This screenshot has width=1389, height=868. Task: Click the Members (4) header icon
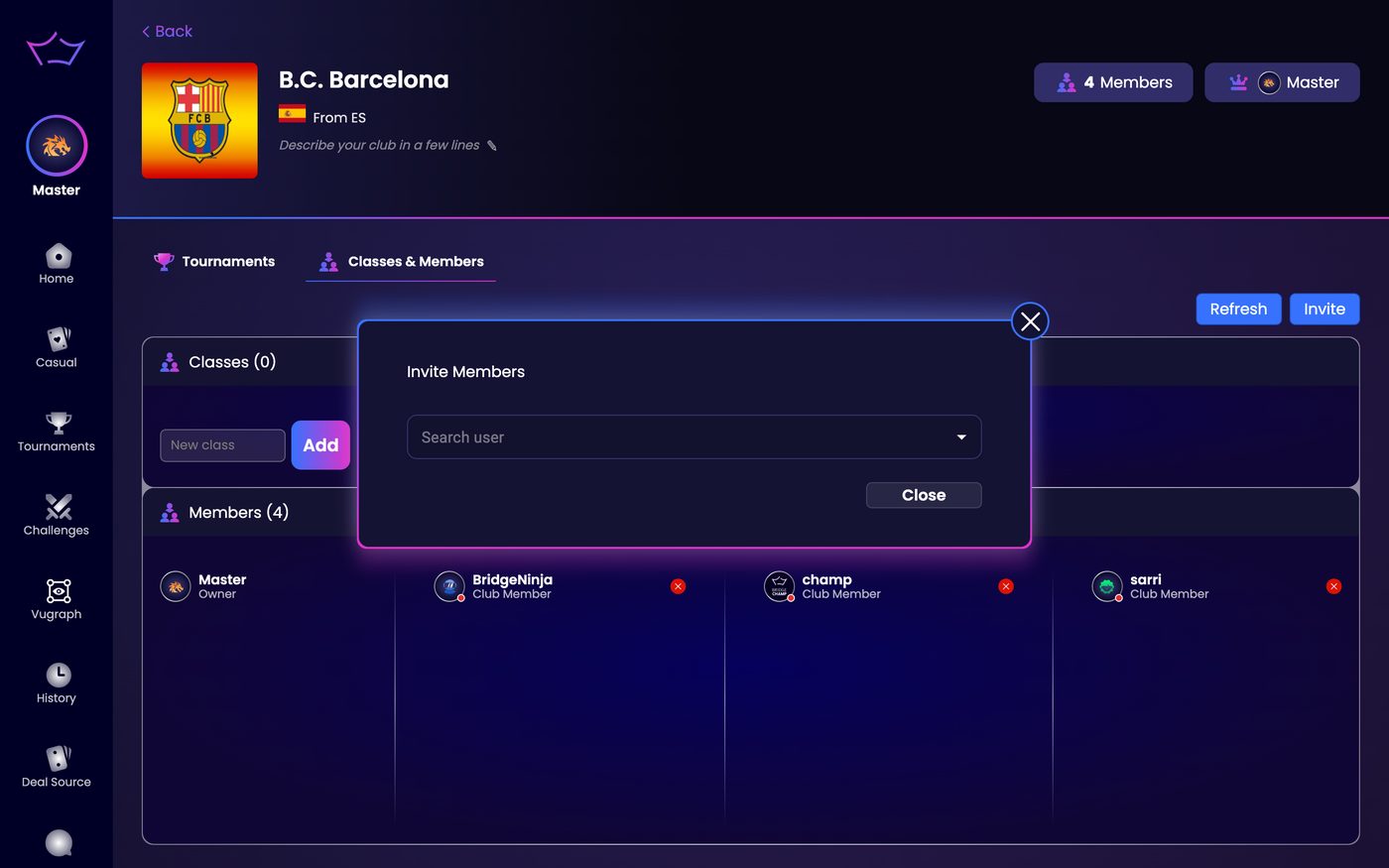[x=170, y=513]
